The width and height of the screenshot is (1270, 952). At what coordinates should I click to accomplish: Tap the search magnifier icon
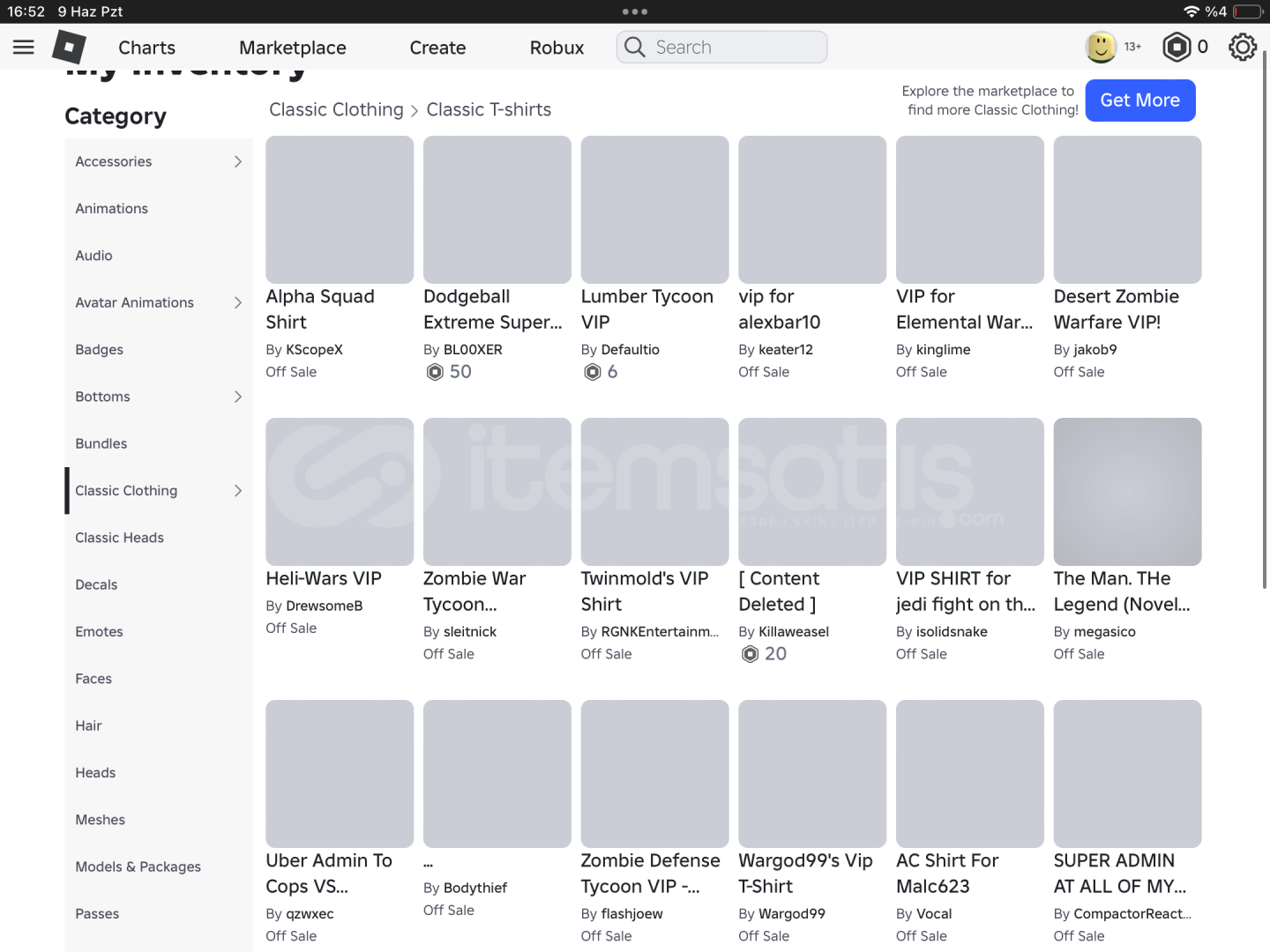[x=635, y=47]
